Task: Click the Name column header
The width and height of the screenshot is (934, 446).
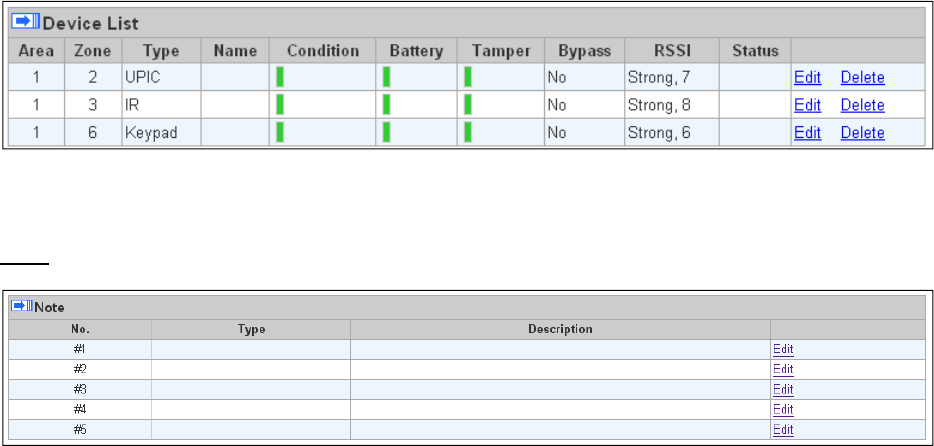Action: click(235, 51)
